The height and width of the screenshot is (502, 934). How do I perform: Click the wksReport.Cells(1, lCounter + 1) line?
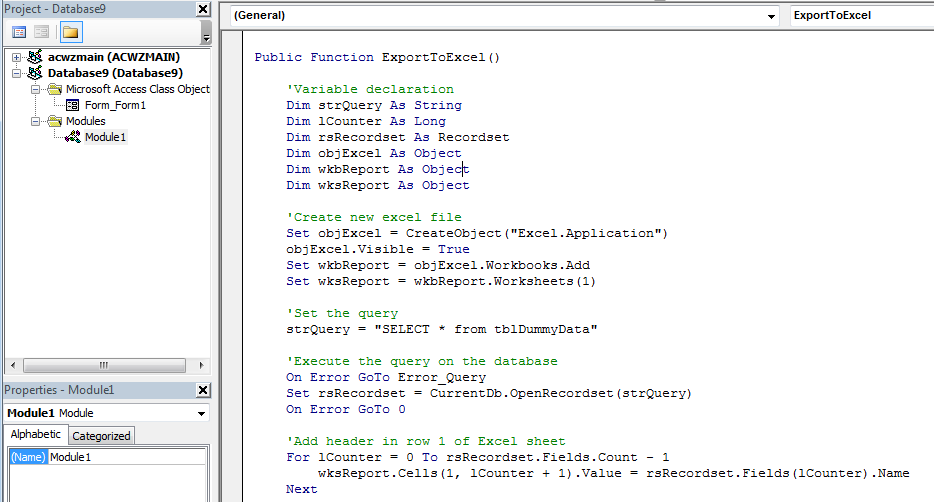tap(614, 474)
